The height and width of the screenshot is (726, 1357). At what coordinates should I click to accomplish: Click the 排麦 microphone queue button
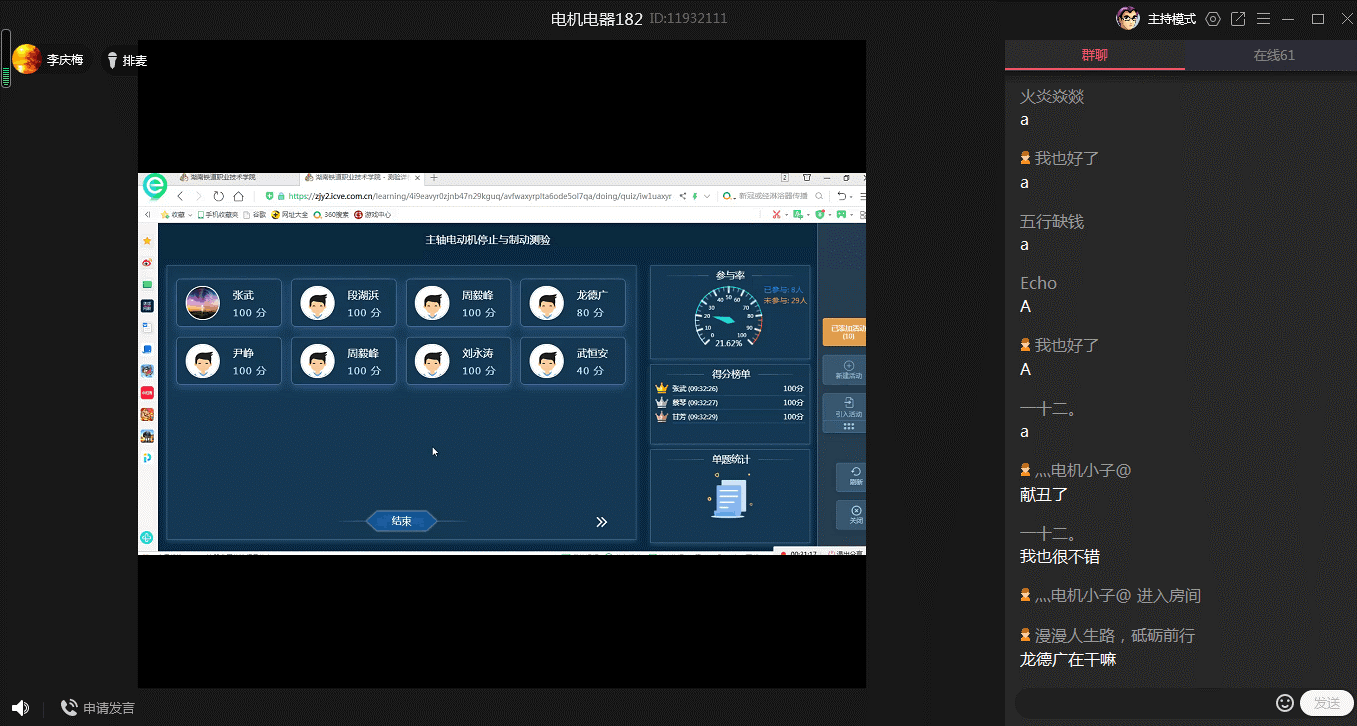tap(127, 61)
